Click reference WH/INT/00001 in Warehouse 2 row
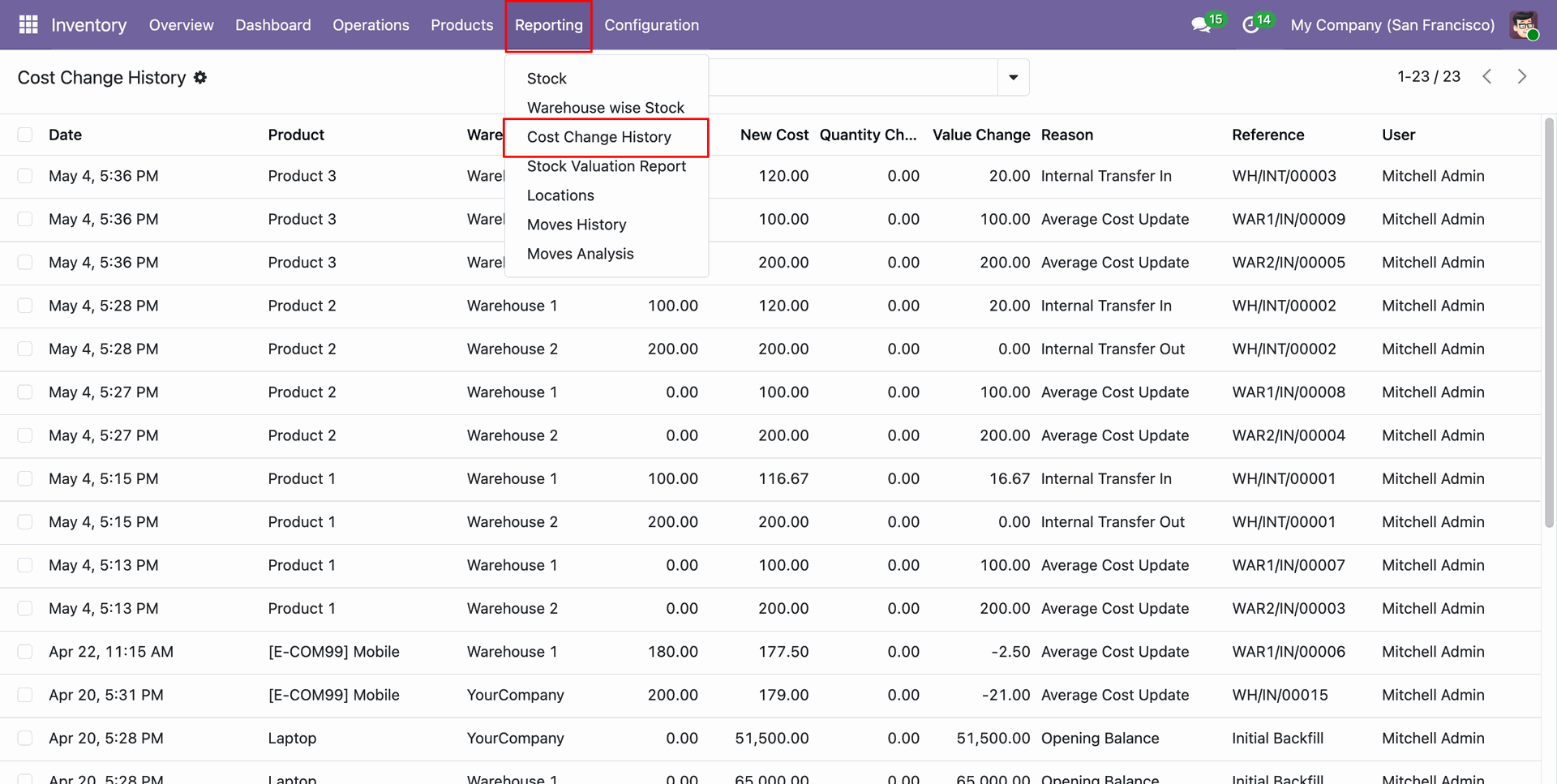1557x784 pixels. coord(1284,522)
